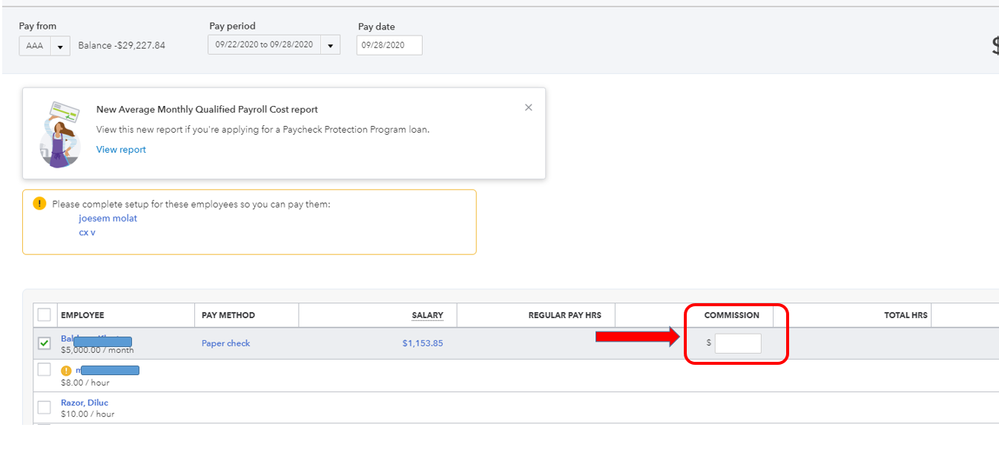Screen dimensions: 999x473
Task: Sort by the SALARY column header
Action: pyautogui.click(x=427, y=315)
